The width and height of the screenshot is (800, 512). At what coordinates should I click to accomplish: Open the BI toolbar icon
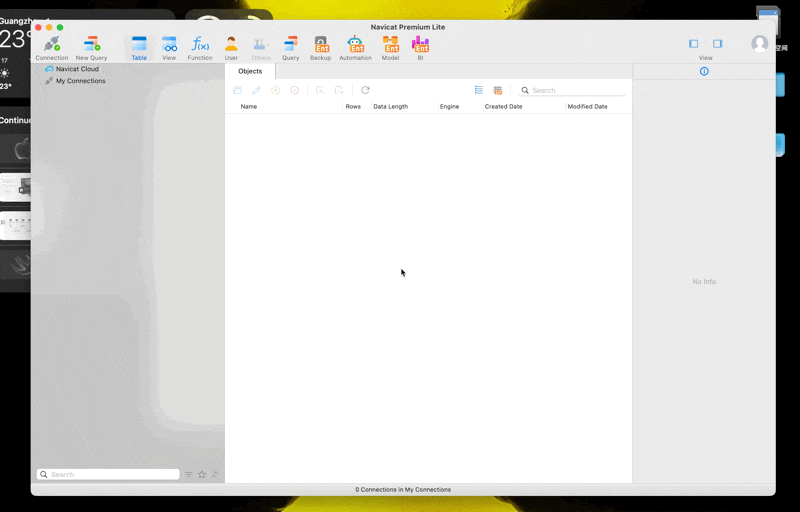(420, 48)
